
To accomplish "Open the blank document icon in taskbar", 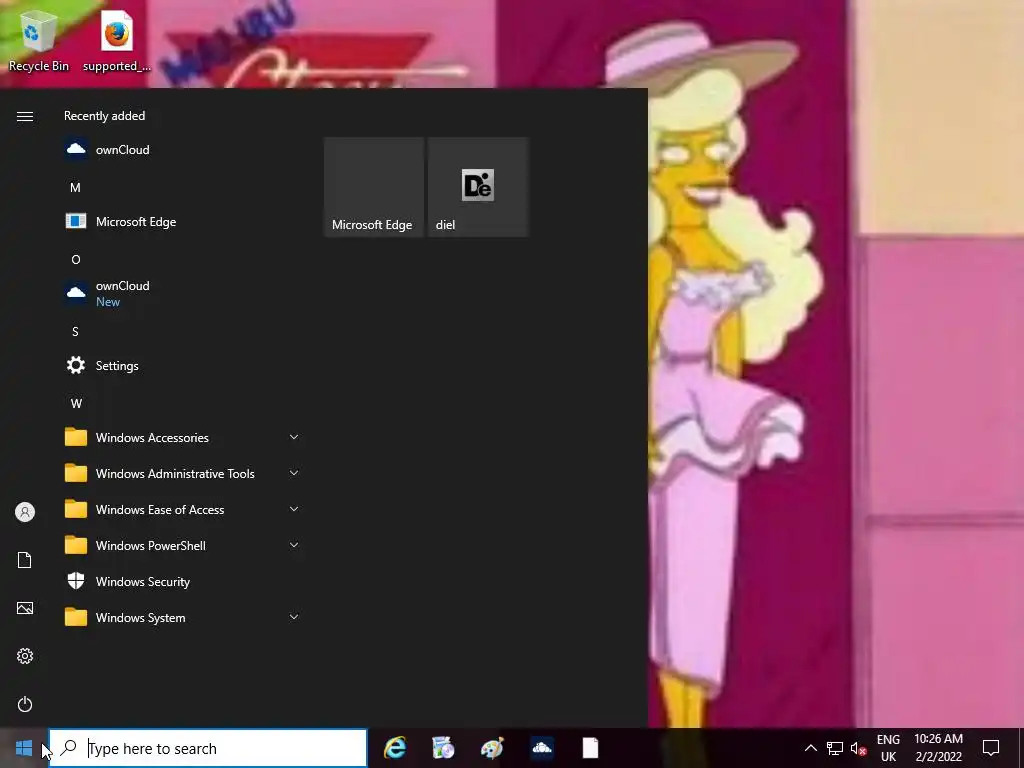I will [x=590, y=748].
